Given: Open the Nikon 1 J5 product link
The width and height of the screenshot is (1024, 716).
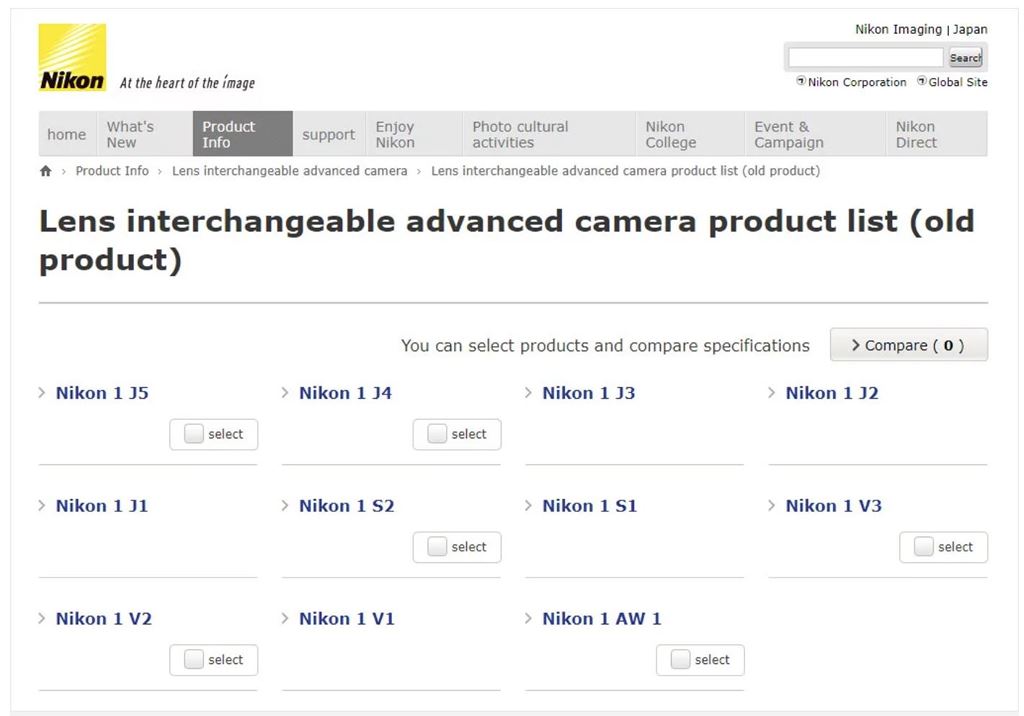Looking at the screenshot, I should (x=102, y=393).
